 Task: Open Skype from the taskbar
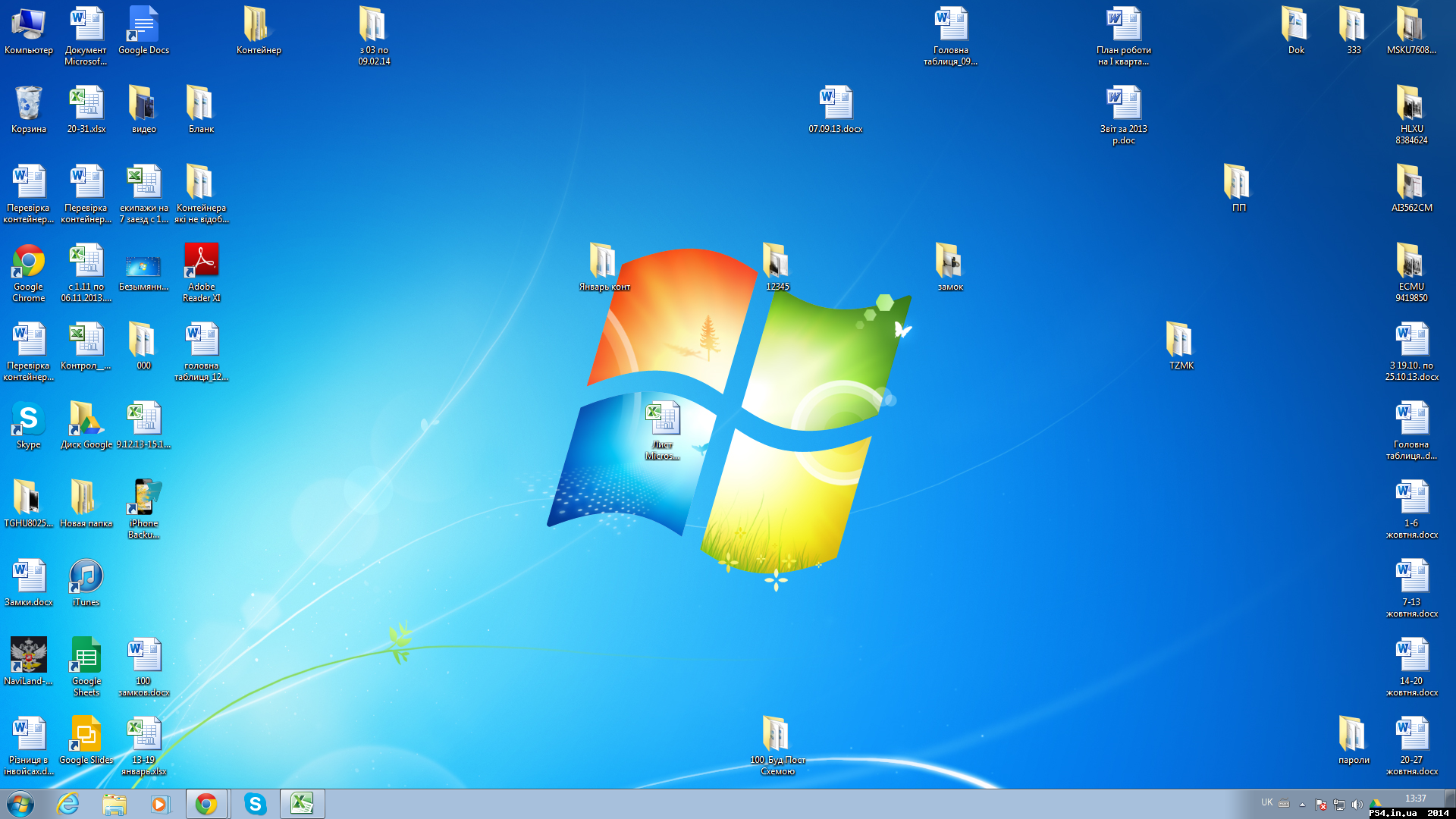pos(256,804)
